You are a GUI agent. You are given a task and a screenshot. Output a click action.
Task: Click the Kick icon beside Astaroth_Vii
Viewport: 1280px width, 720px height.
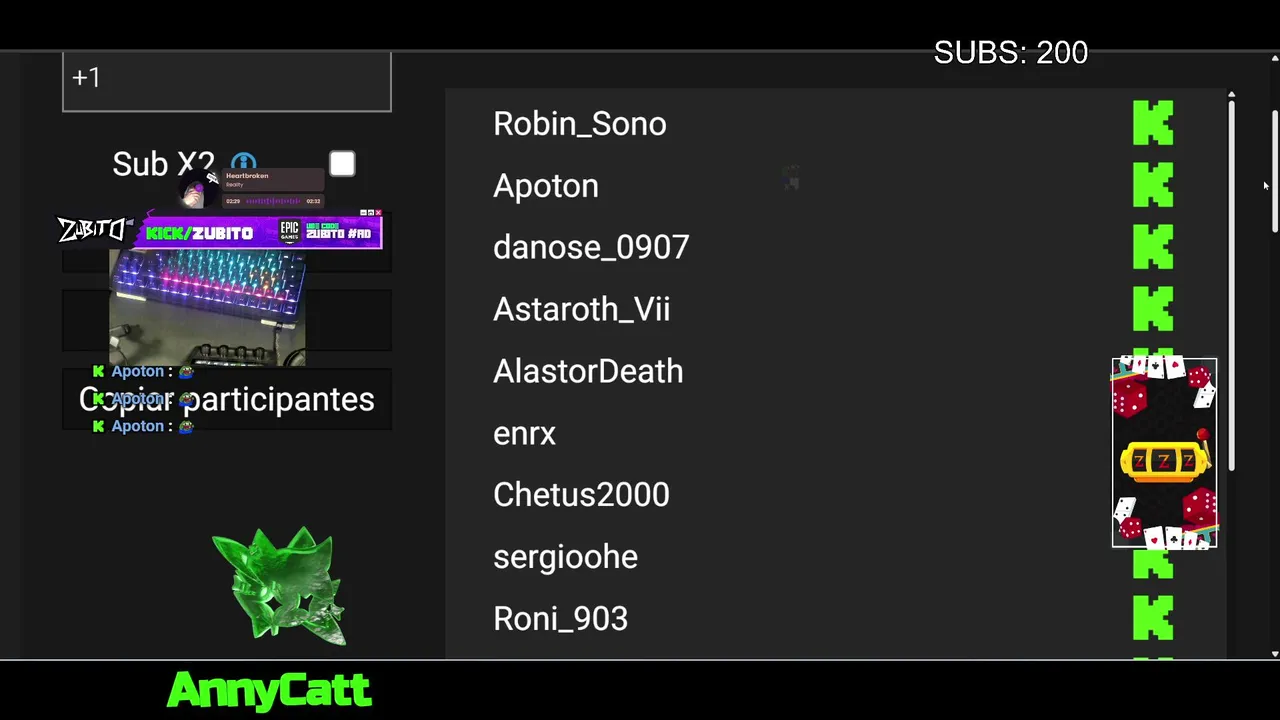tap(1153, 309)
